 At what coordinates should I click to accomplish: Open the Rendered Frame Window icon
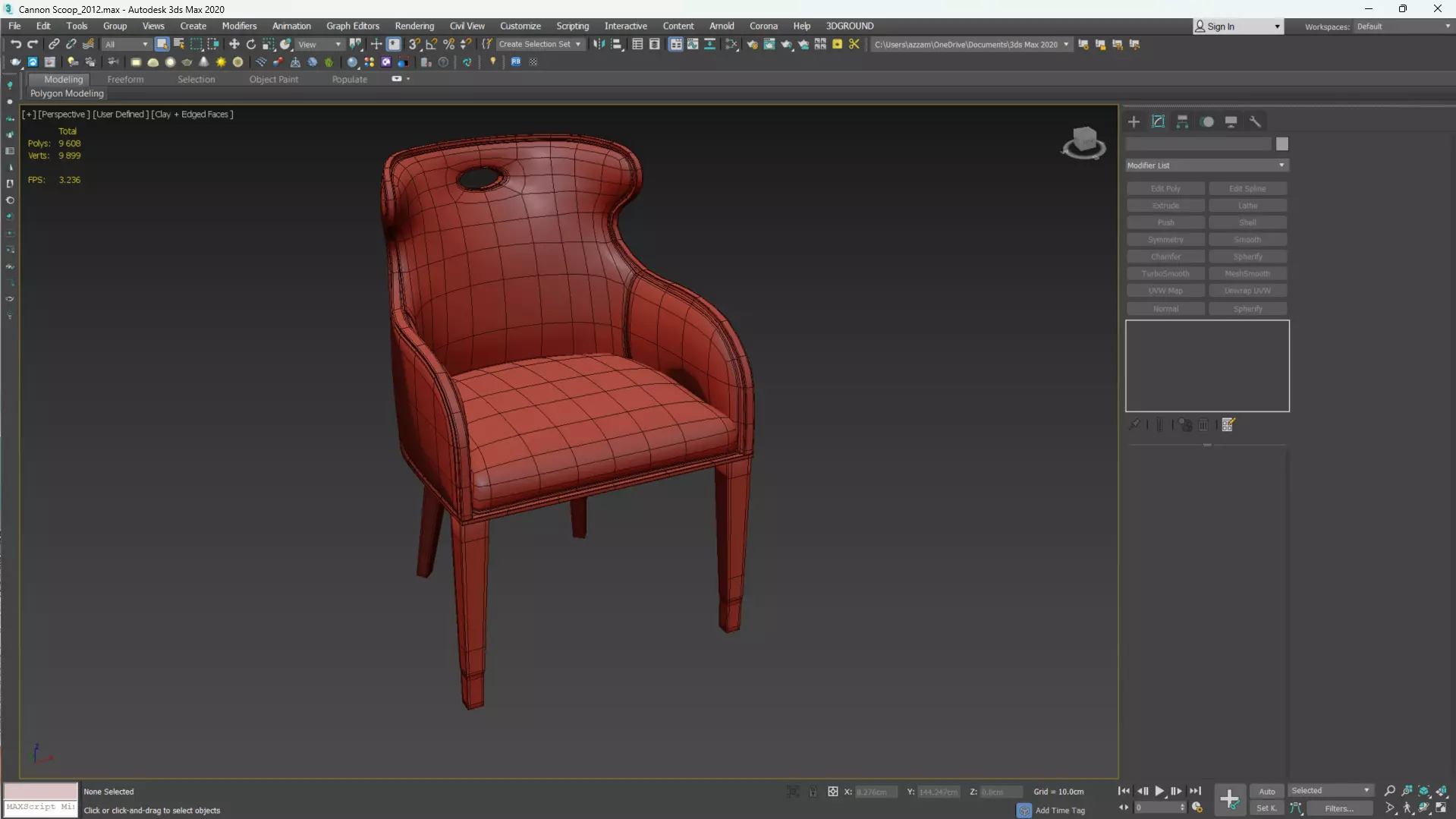click(x=769, y=44)
